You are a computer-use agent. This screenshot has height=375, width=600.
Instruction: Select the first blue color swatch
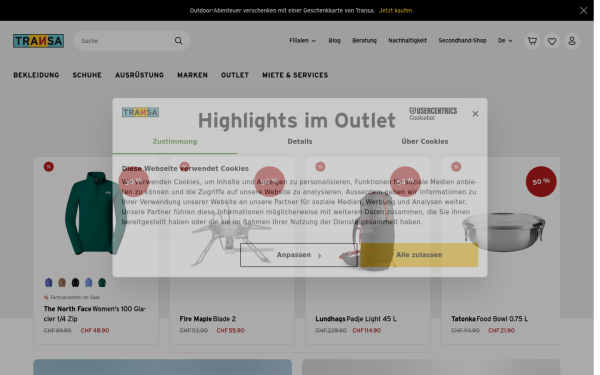tap(49, 283)
